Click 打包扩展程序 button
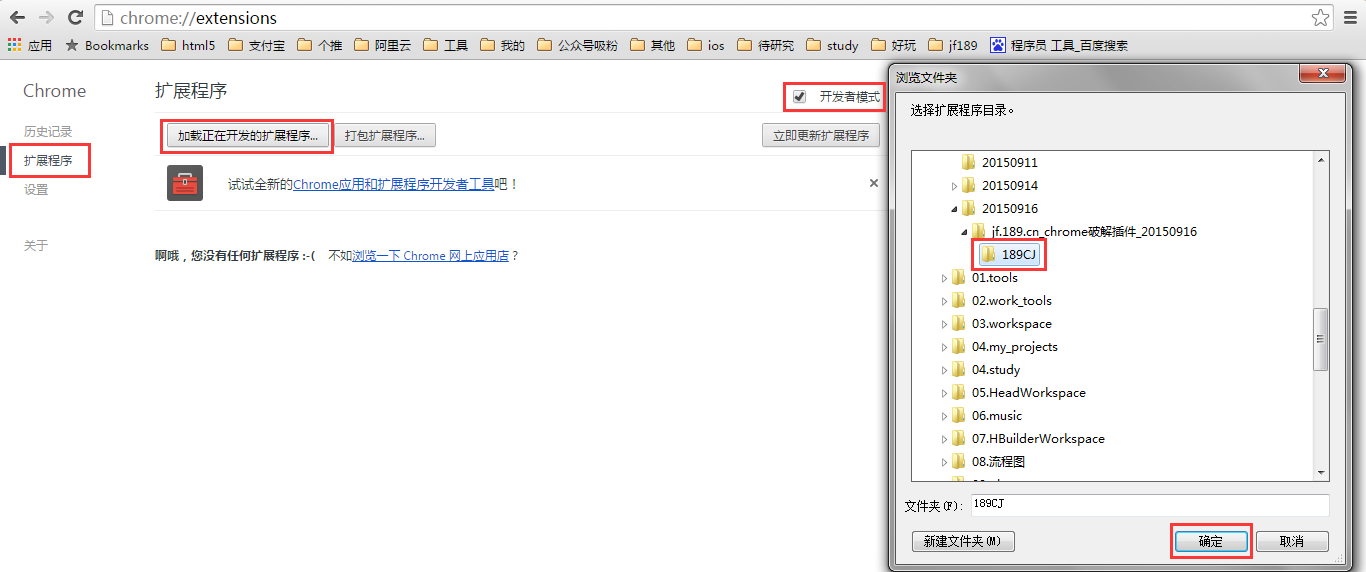The height and width of the screenshot is (572, 1366). (385, 135)
